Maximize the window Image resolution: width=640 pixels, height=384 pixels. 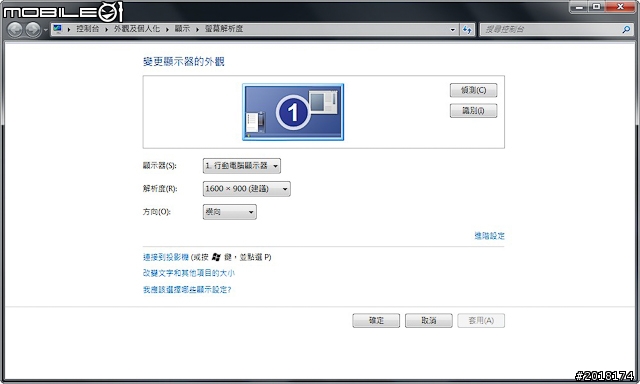[x=596, y=7]
